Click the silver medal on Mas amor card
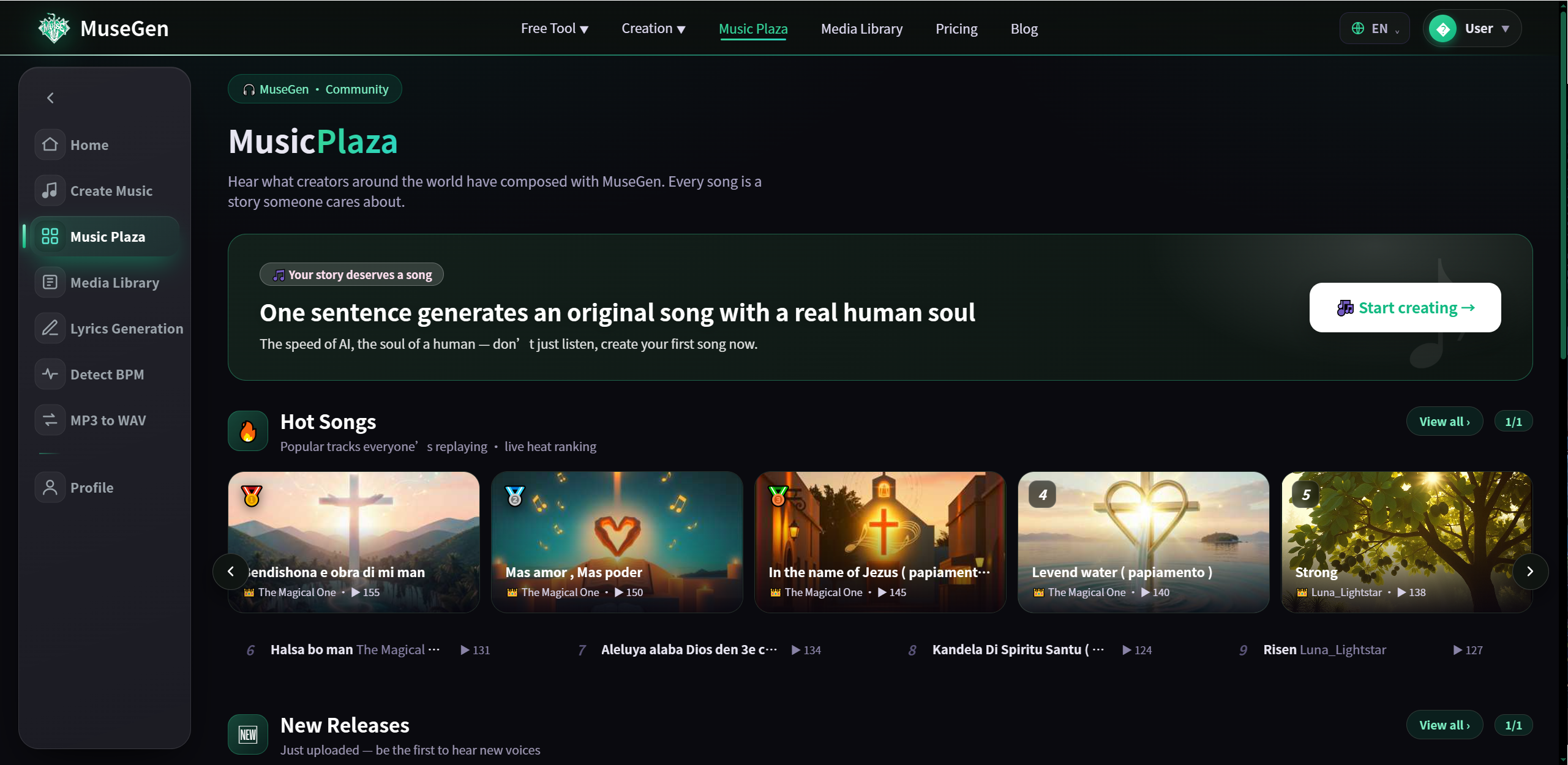The image size is (1568, 765). tap(515, 495)
